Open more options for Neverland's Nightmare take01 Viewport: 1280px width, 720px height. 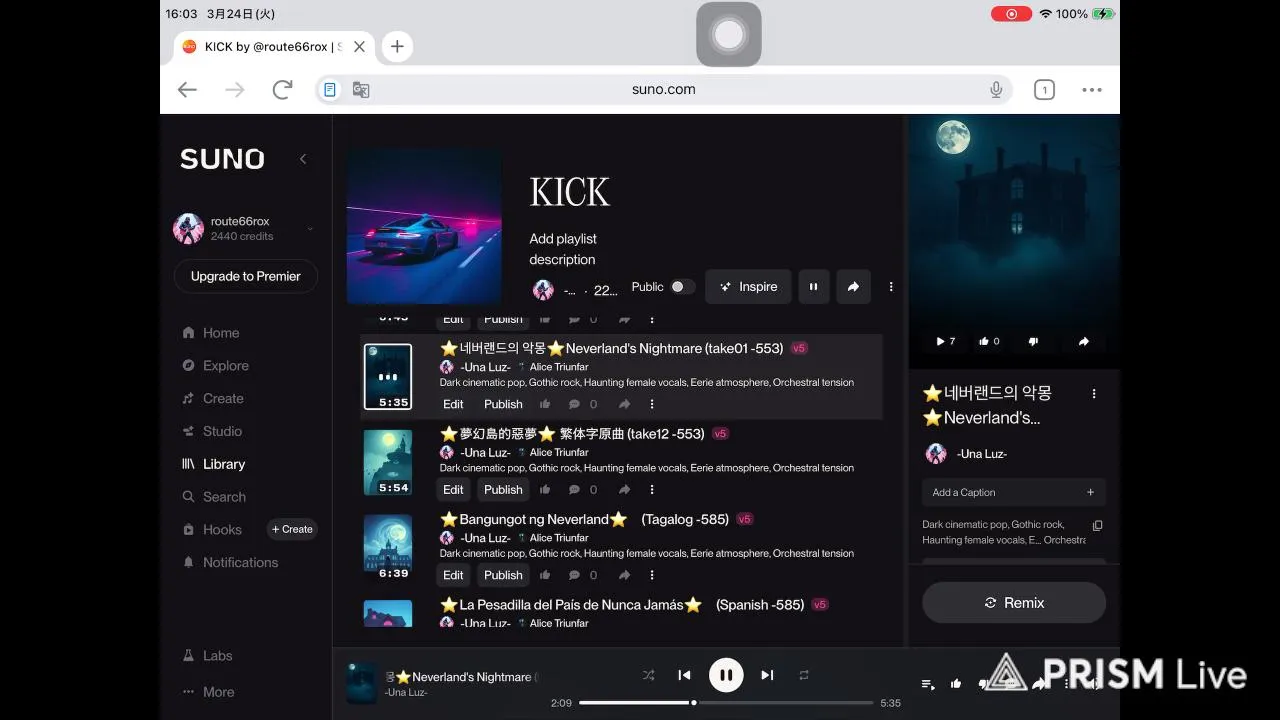tap(652, 404)
